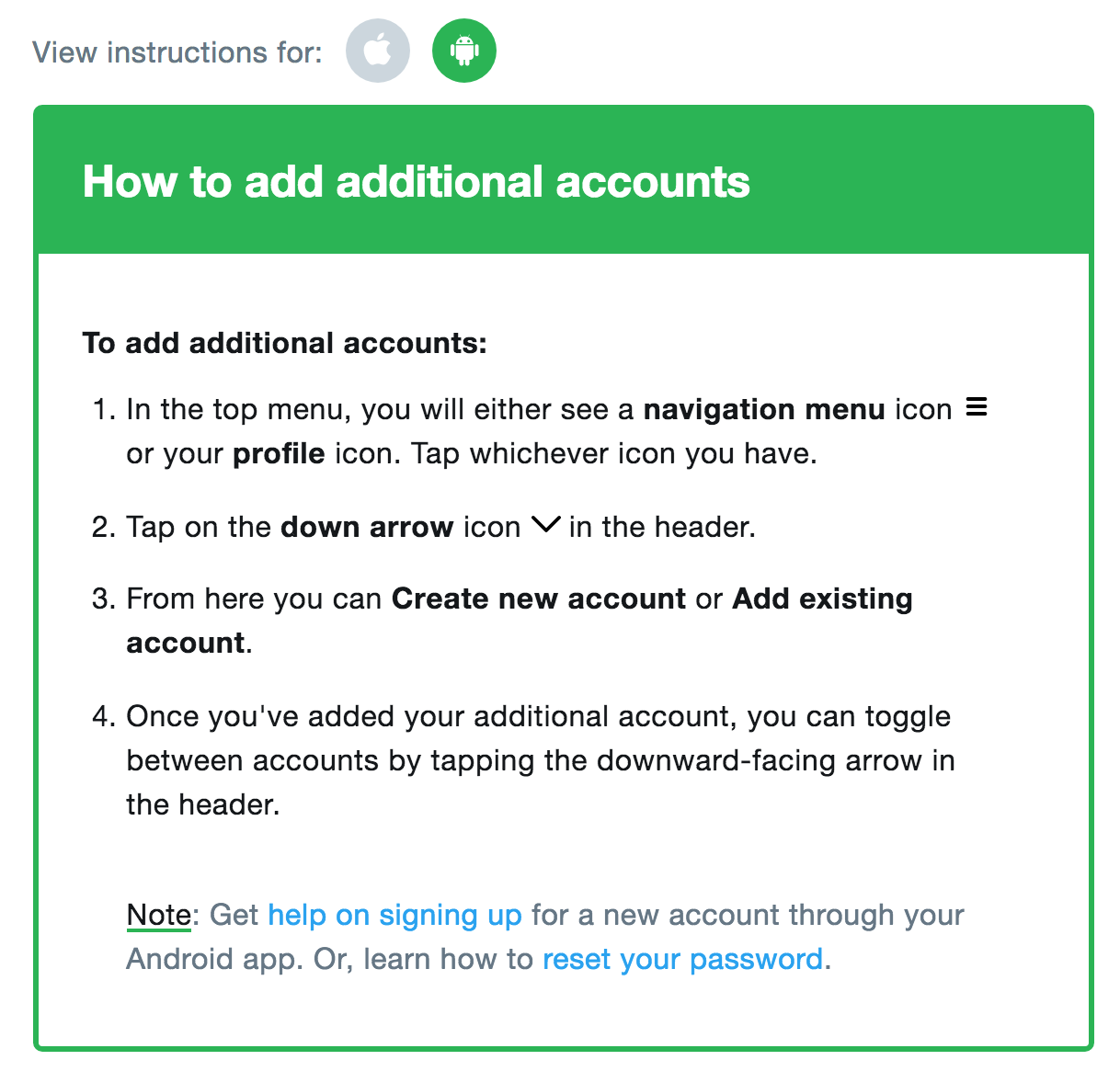
Task: Click the 'How to add additional accounts' heading
Action: coord(416,181)
